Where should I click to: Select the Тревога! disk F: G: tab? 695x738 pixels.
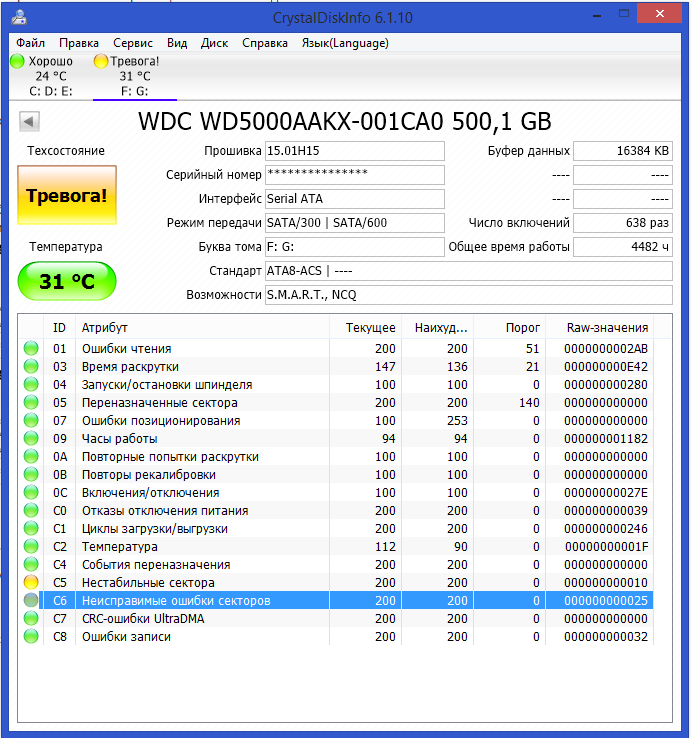pyautogui.click(x=135, y=76)
